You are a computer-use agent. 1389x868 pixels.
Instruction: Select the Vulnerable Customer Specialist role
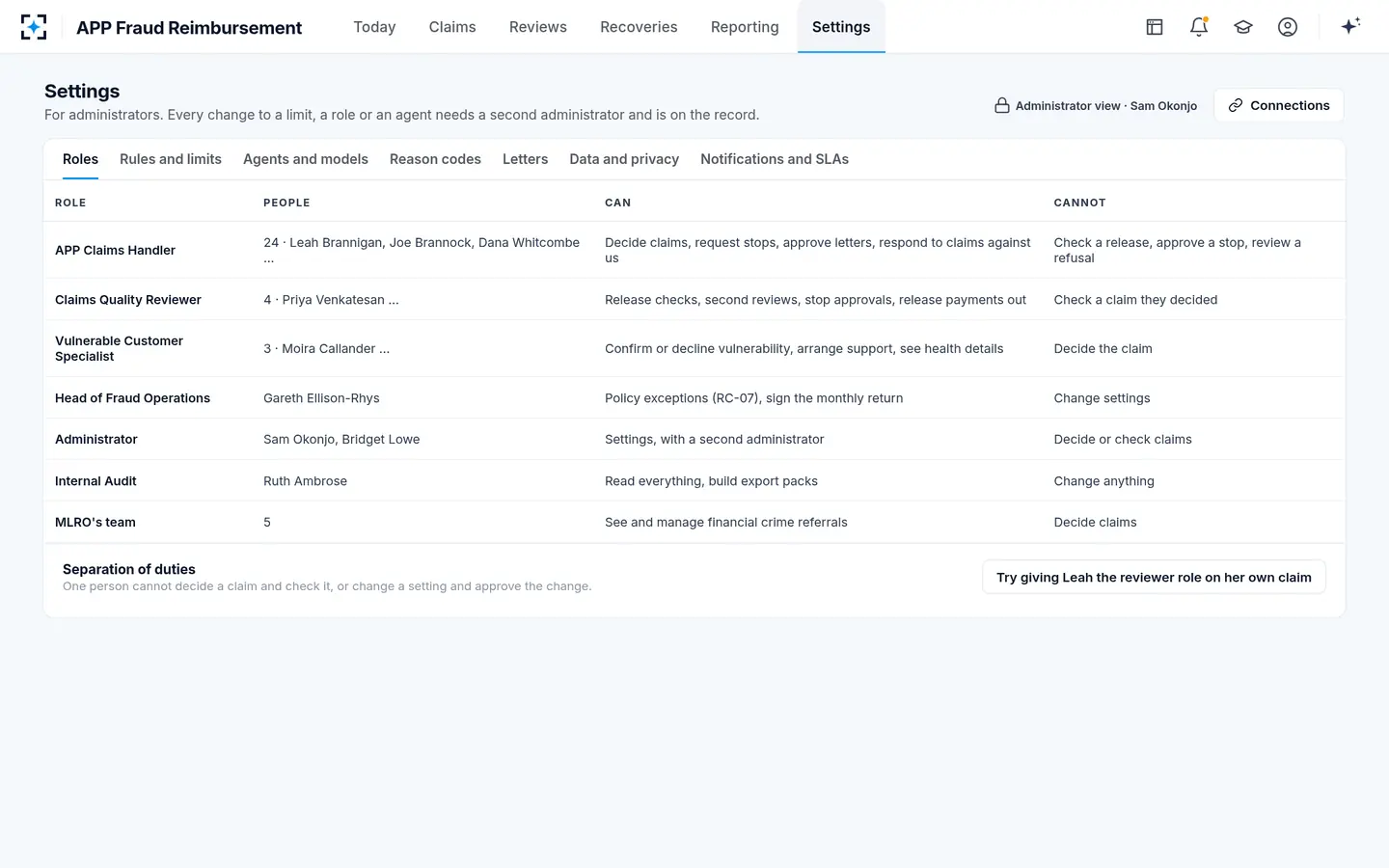[119, 348]
